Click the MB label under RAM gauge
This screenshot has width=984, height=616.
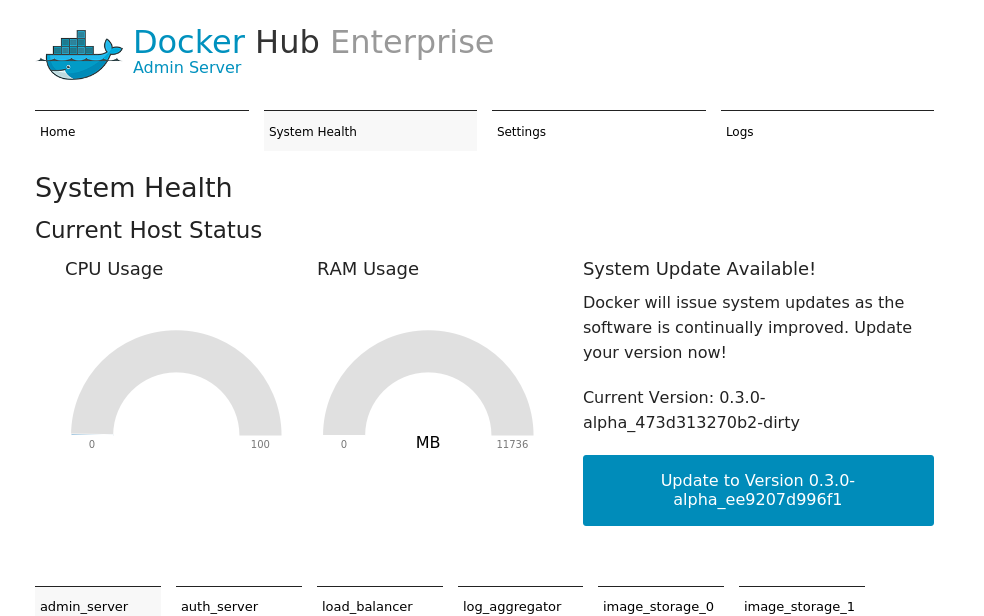[x=428, y=443]
